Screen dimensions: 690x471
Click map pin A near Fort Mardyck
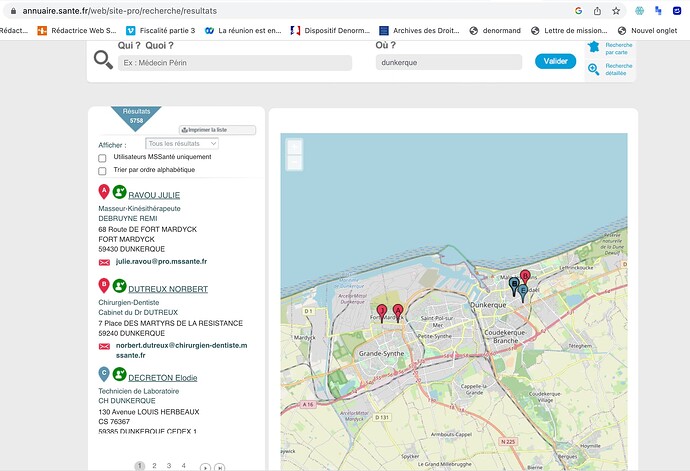tap(398, 313)
